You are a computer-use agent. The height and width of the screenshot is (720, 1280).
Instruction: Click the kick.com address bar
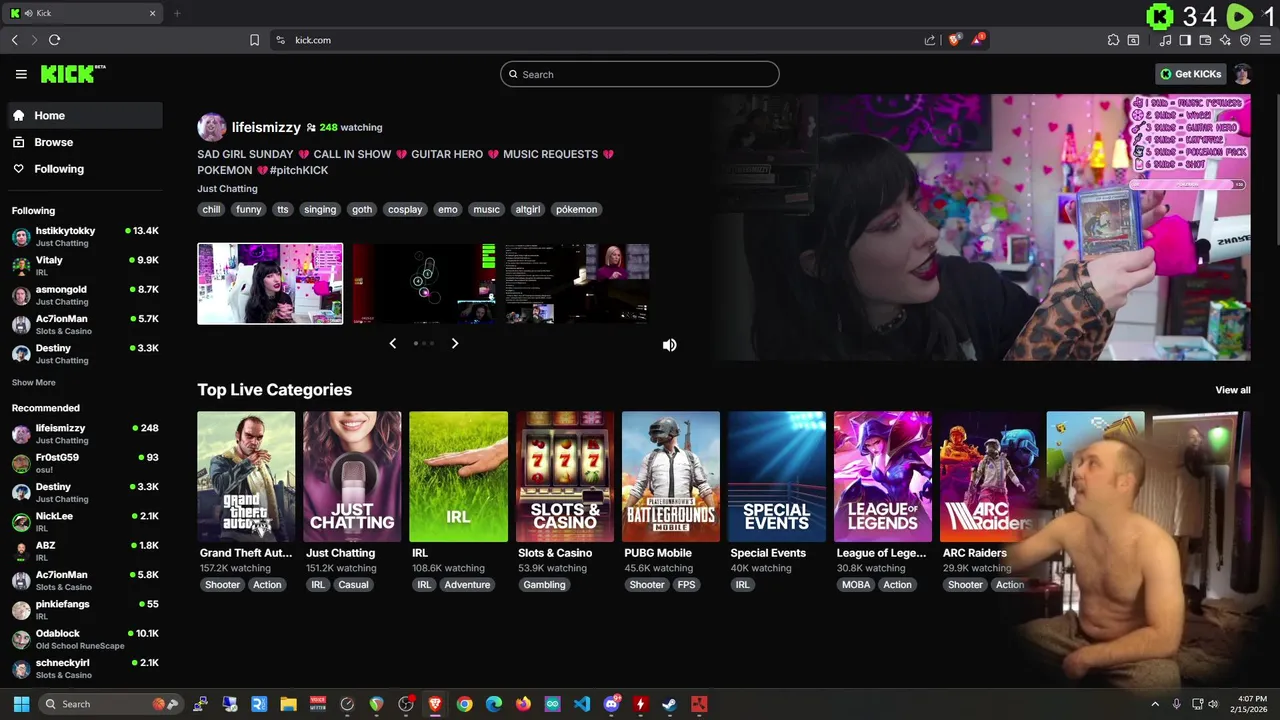[x=600, y=40]
